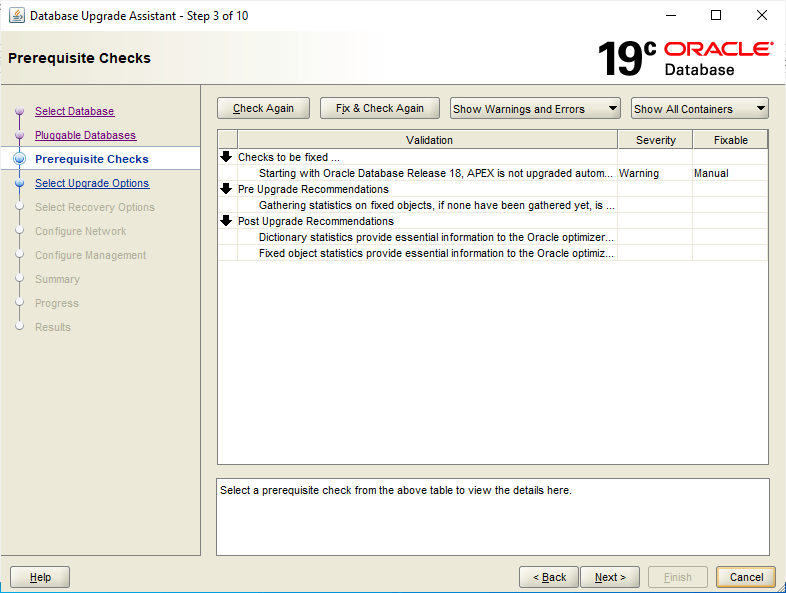Click the Select Database step bullet icon

[x=20, y=111]
